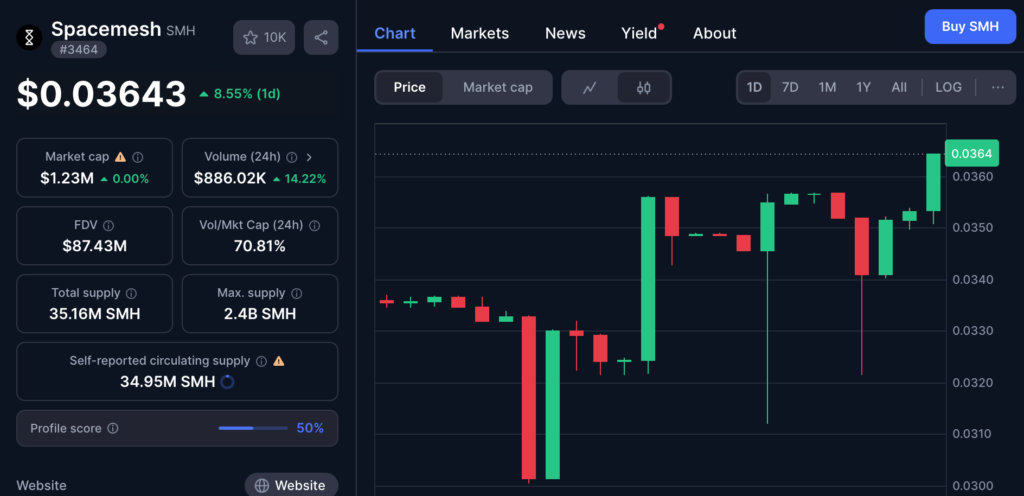Click the circulating supply warning icon
This screenshot has height=496, width=1024.
pos(279,361)
